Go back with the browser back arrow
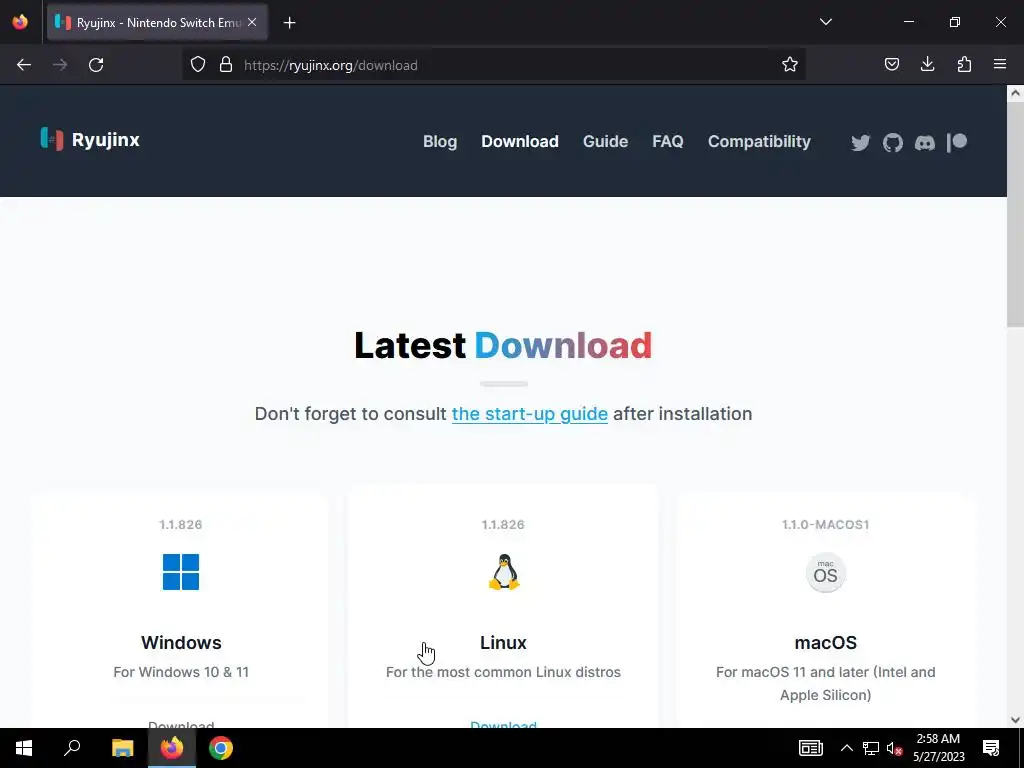1024x768 pixels. pyautogui.click(x=24, y=65)
